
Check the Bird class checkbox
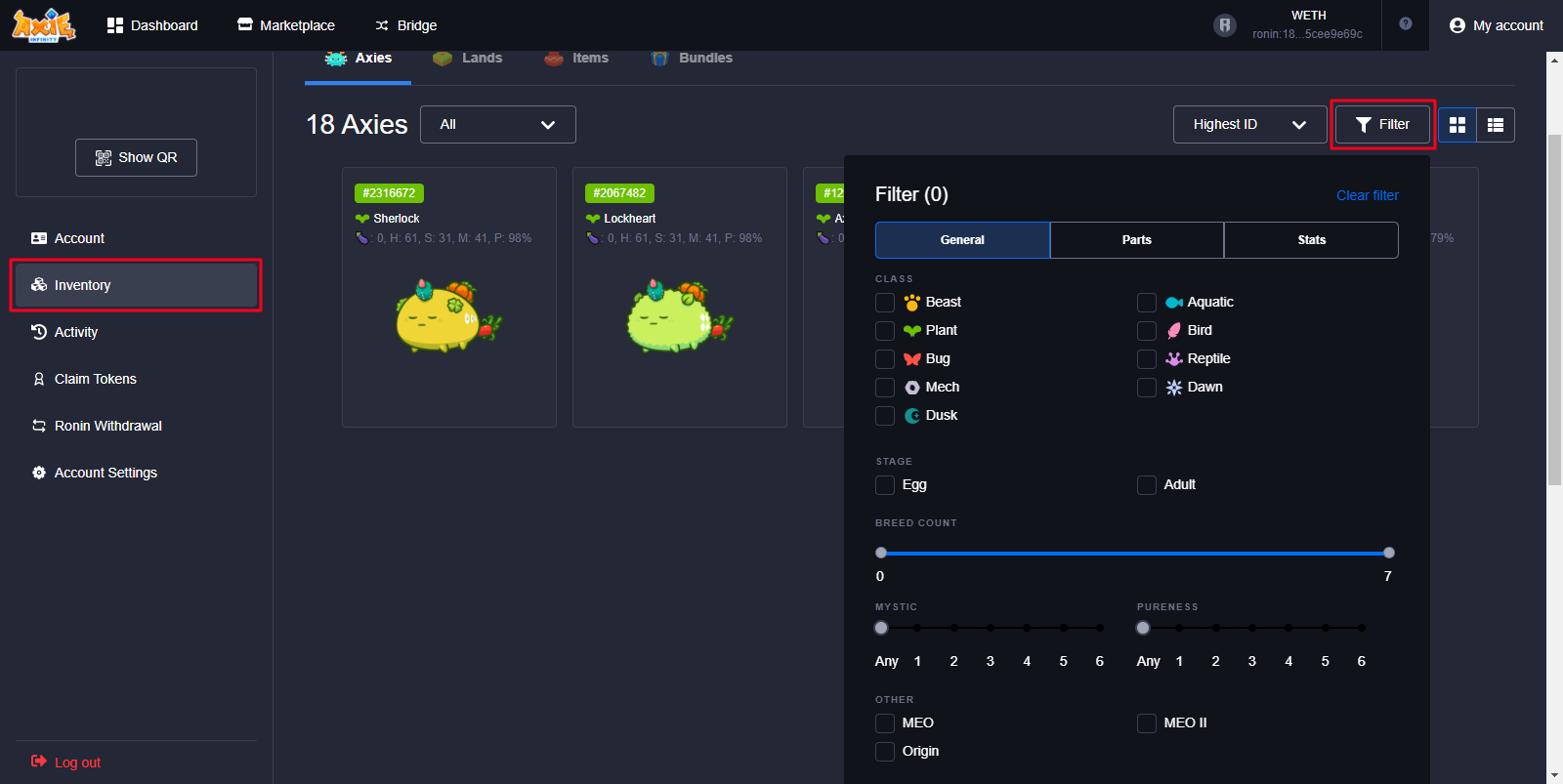tap(1147, 331)
